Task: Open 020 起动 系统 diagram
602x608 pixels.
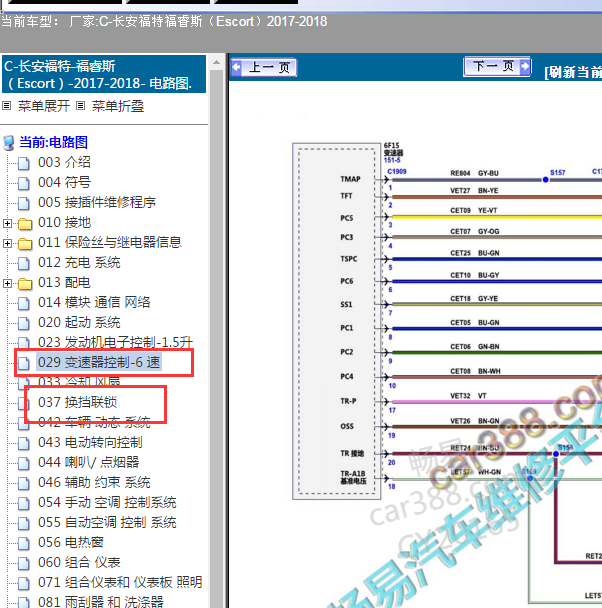Action: [79, 323]
